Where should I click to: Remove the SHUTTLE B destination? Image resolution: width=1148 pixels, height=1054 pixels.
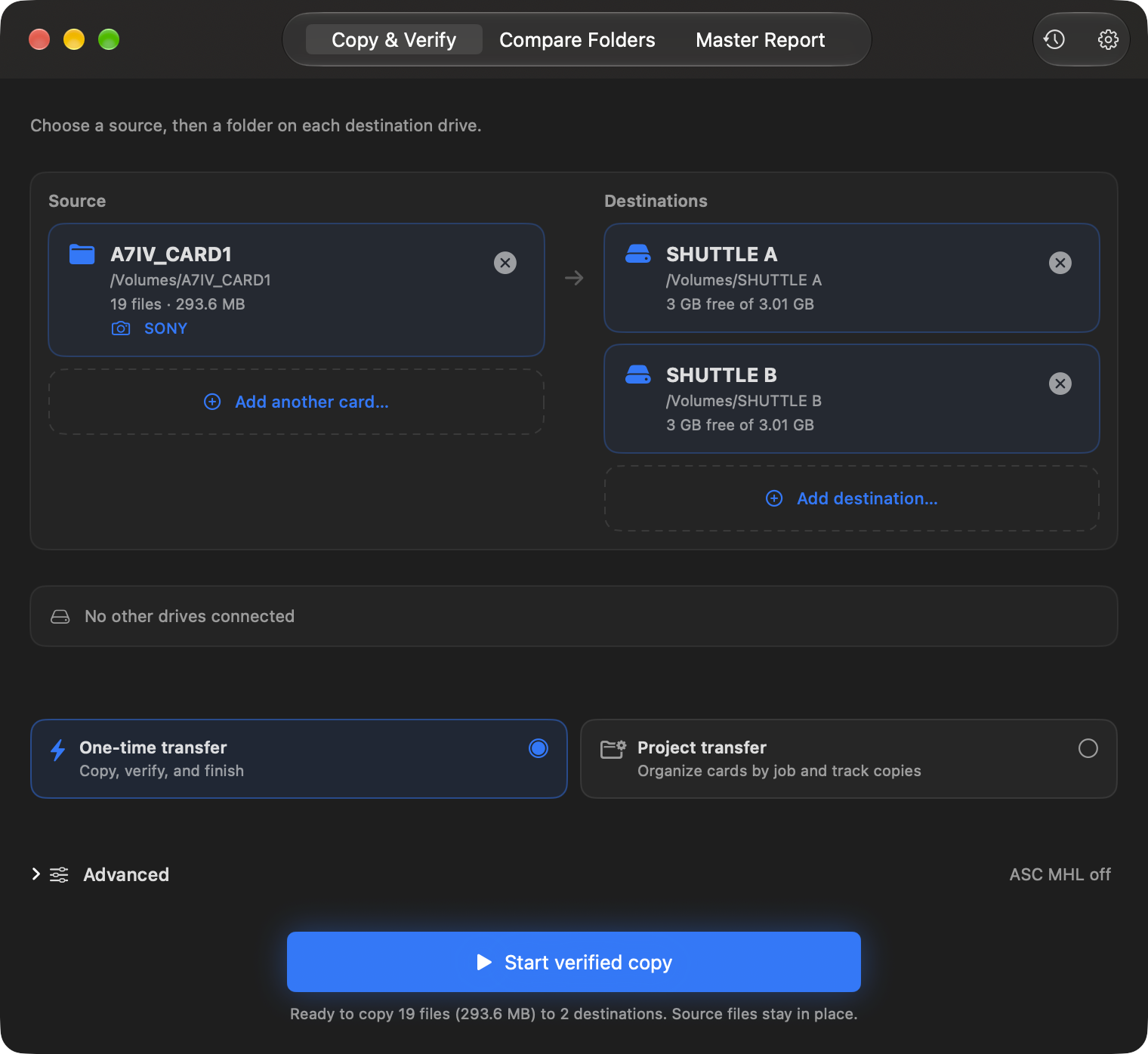pyautogui.click(x=1060, y=384)
